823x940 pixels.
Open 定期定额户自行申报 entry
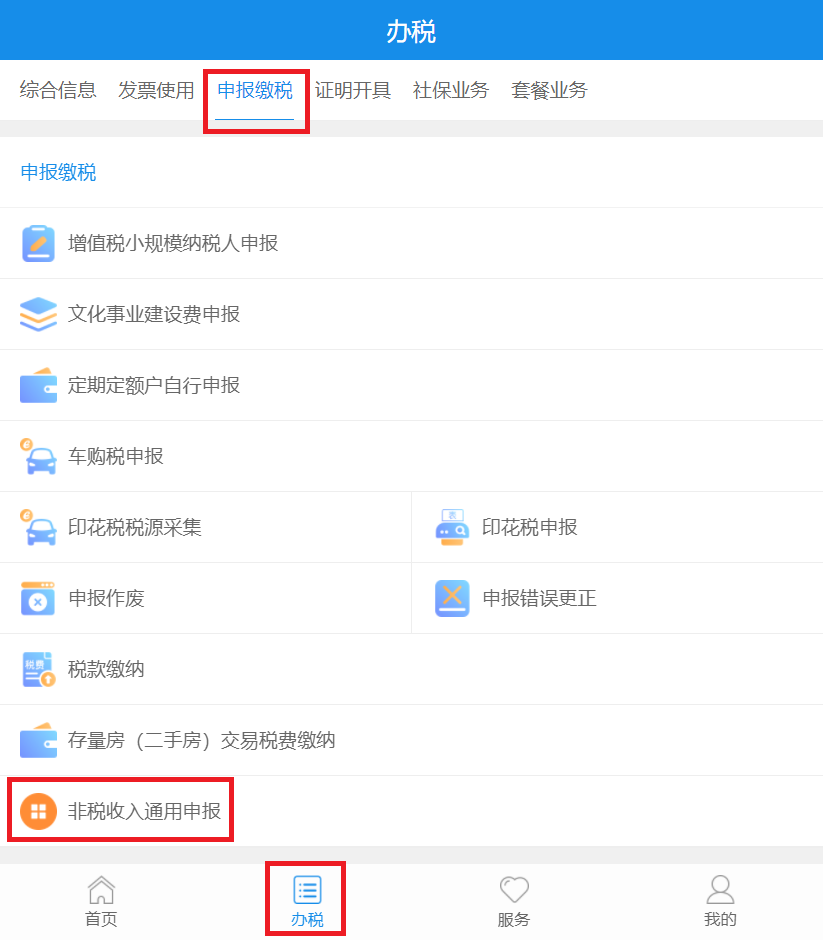point(411,385)
